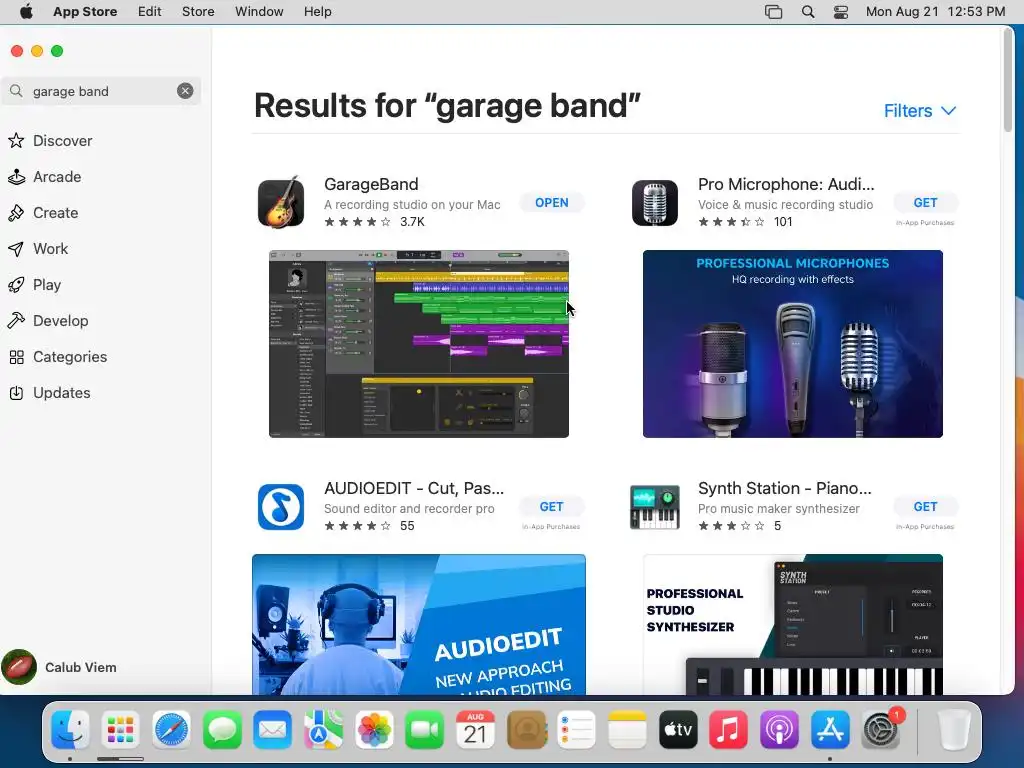Open Synth Station synthesizer preview image
The height and width of the screenshot is (768, 1024).
pyautogui.click(x=792, y=624)
